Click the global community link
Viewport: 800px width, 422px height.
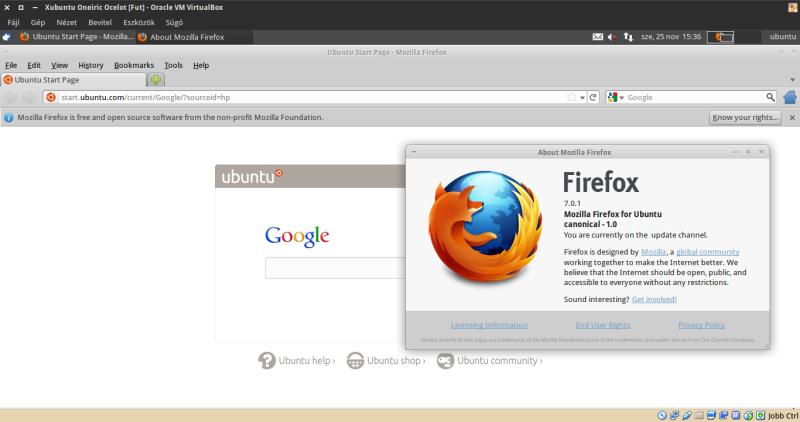[x=708, y=252]
